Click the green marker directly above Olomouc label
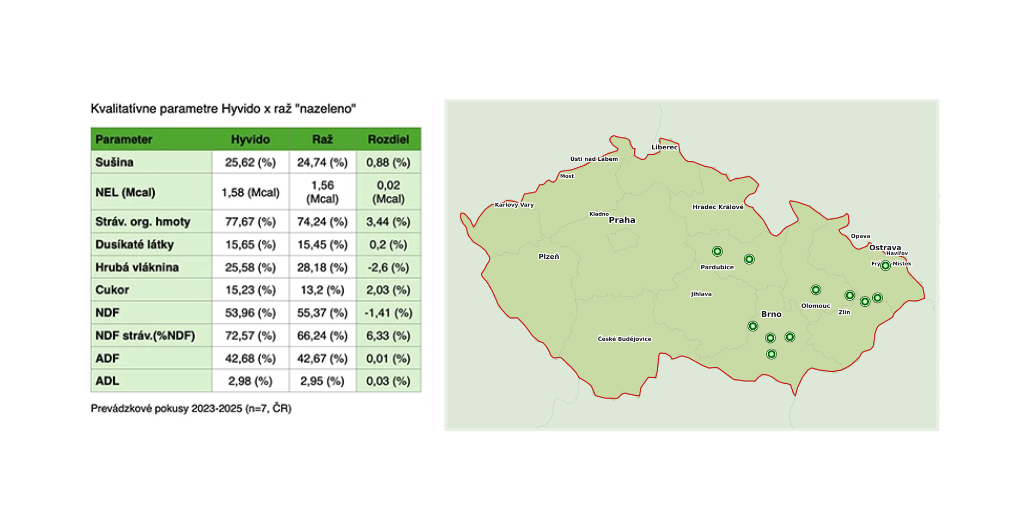 [816, 290]
